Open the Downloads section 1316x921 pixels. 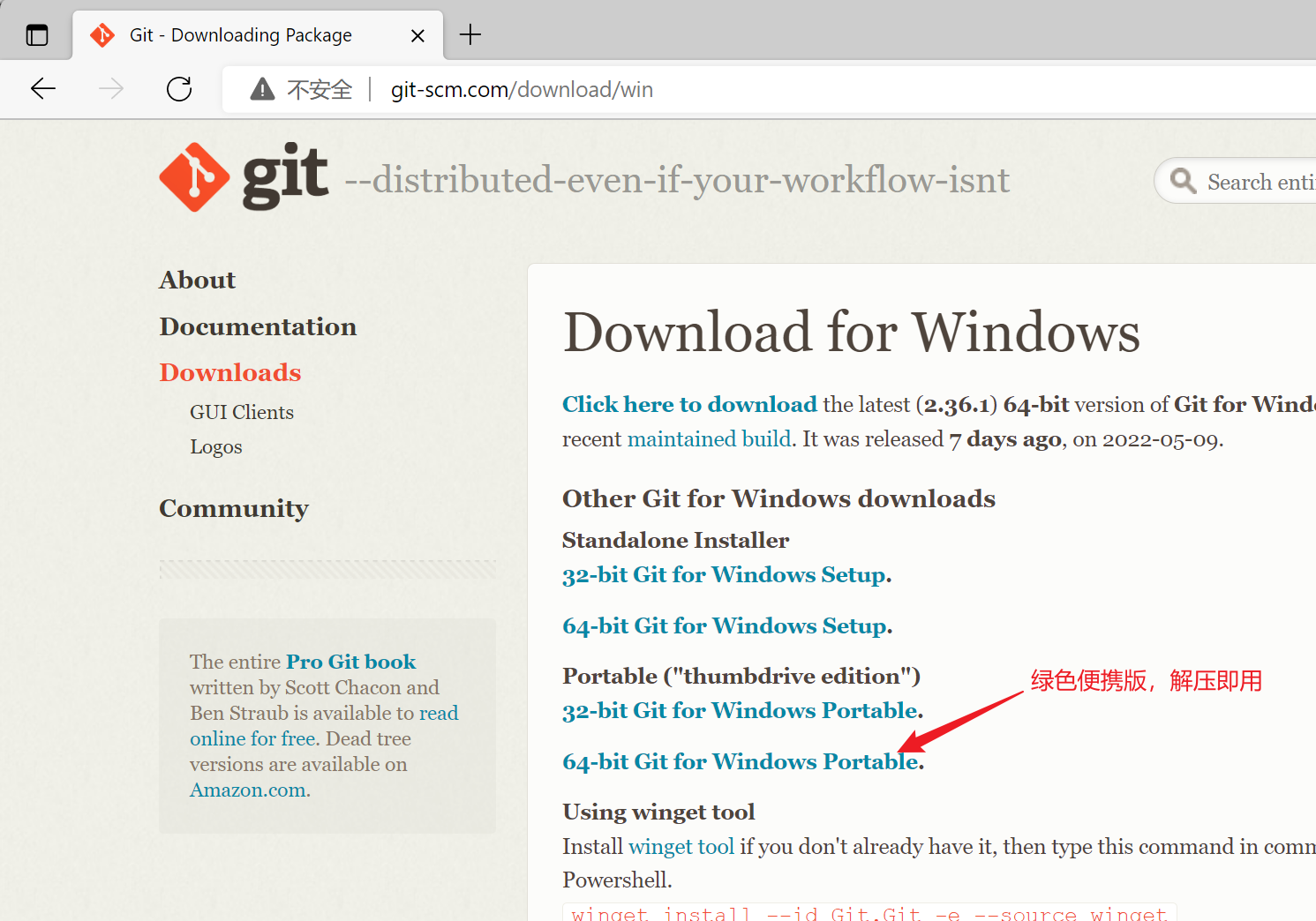tap(230, 372)
